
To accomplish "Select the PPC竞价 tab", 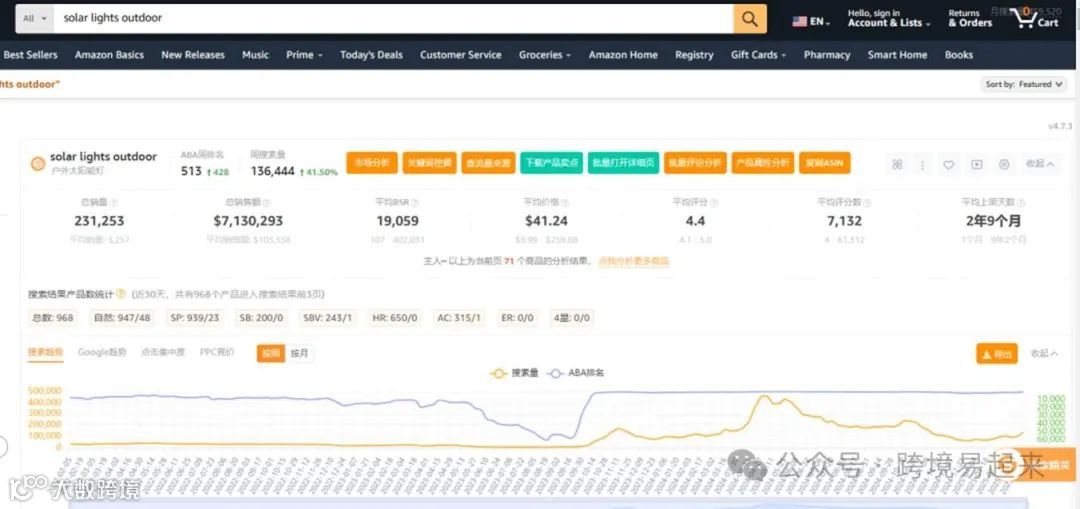I will click(217, 352).
